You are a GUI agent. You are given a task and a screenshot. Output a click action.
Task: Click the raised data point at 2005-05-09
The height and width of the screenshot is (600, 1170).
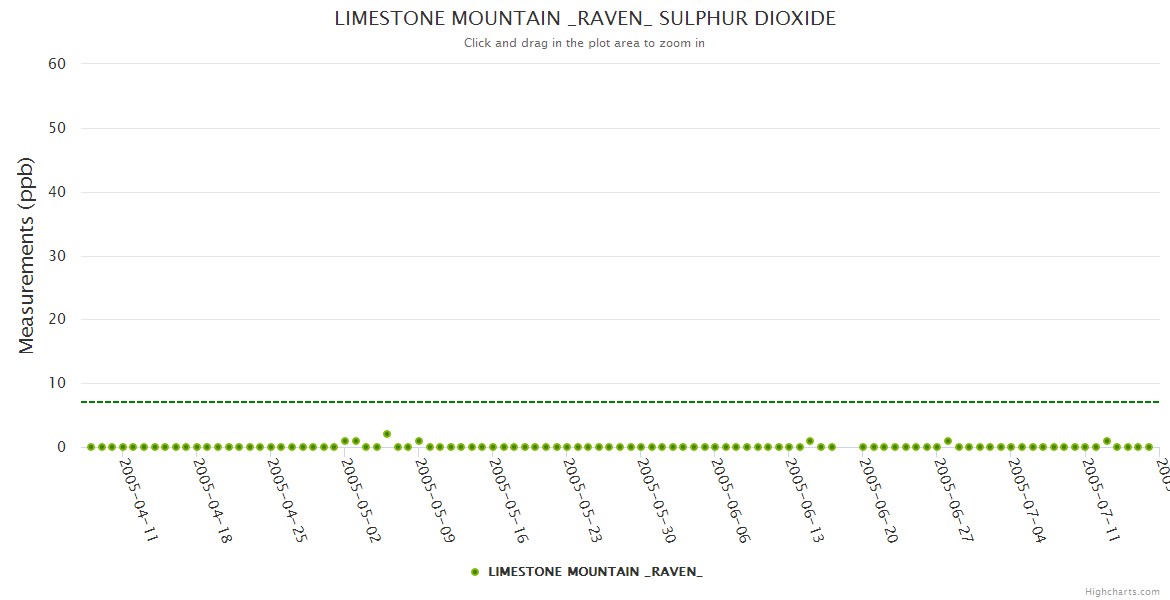click(419, 441)
